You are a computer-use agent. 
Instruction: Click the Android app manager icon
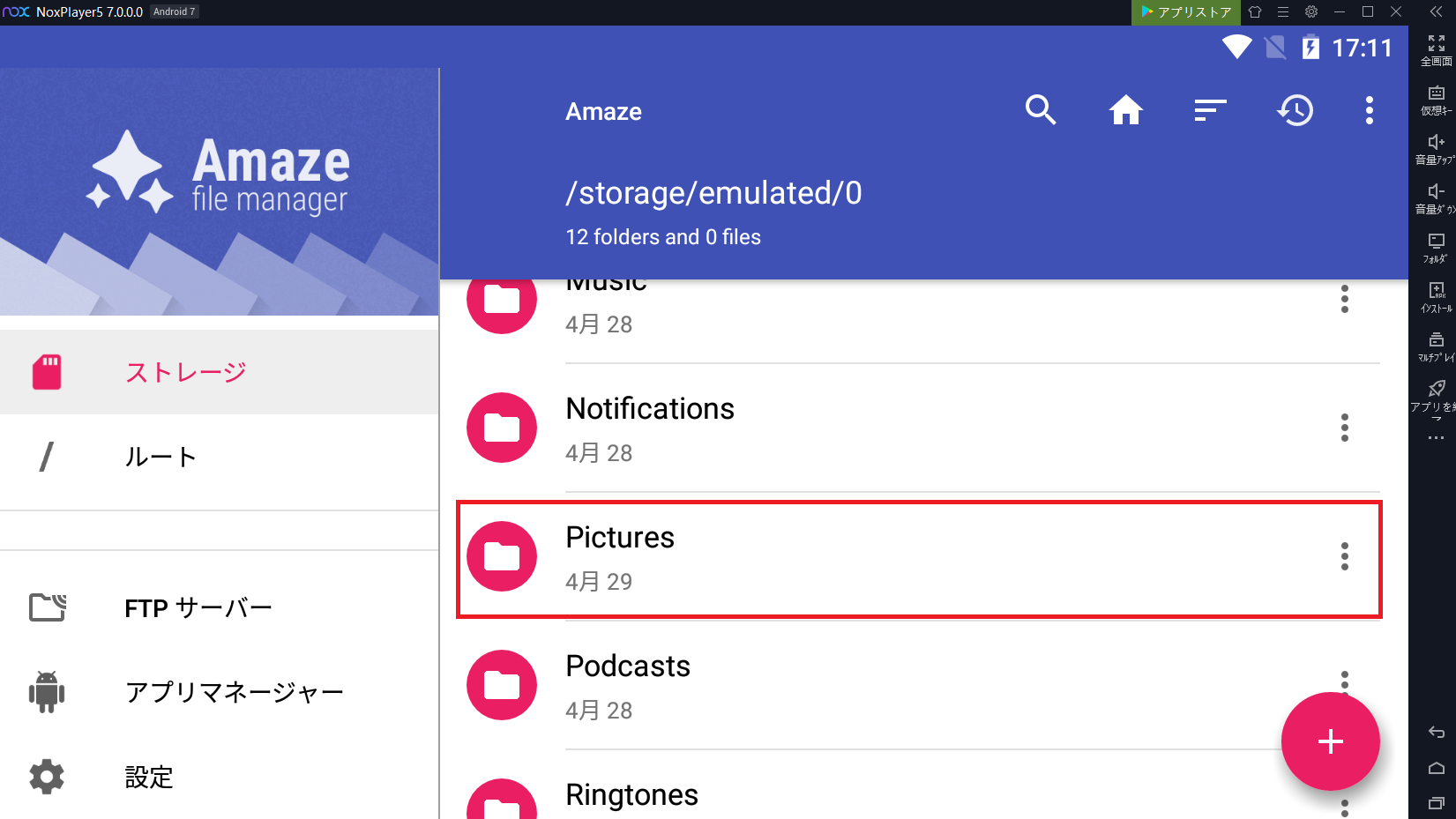(47, 692)
